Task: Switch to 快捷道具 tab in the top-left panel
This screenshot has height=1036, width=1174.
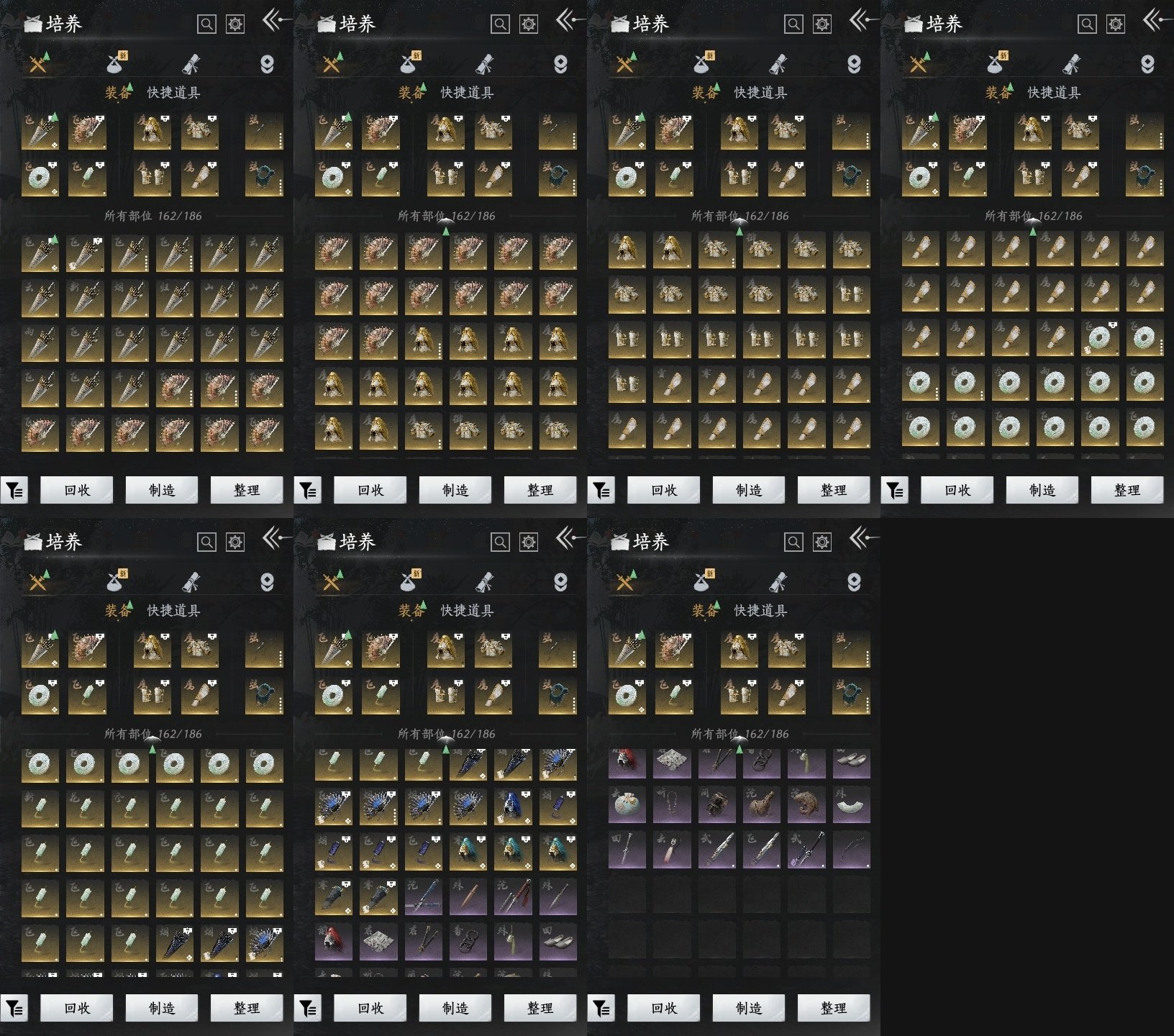Action: point(173,93)
